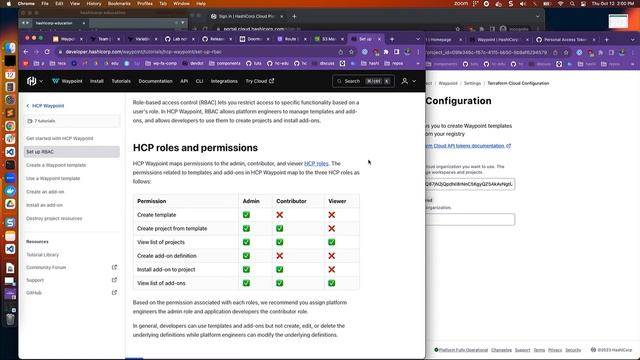
Task: Click the HashiCorp logo in the site header
Action: 31,81
